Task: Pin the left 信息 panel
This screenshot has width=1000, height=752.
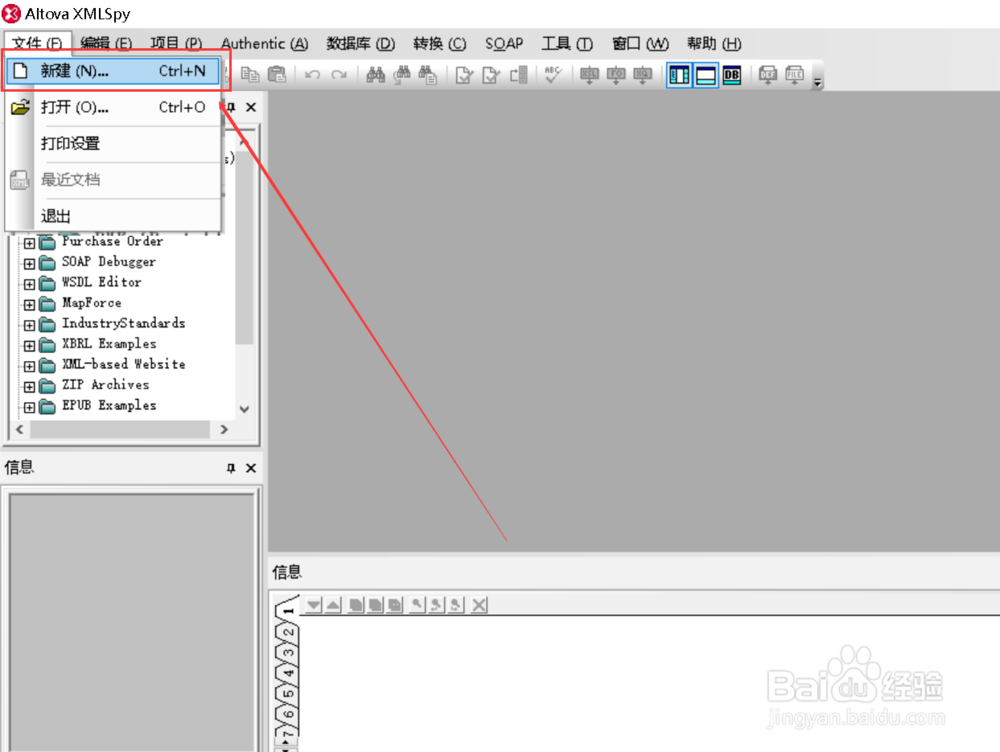Action: click(231, 468)
